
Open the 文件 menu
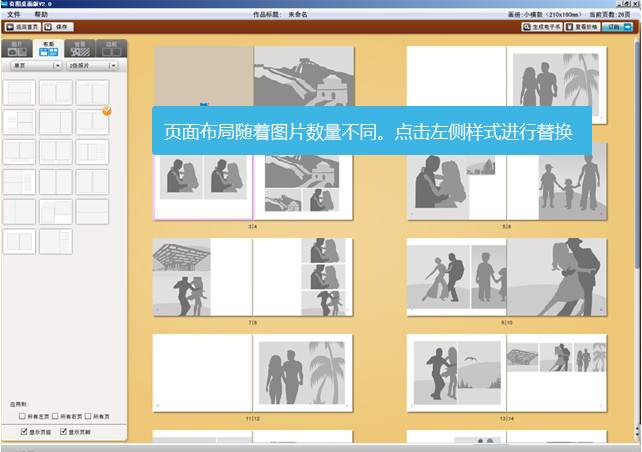(x=14, y=14)
